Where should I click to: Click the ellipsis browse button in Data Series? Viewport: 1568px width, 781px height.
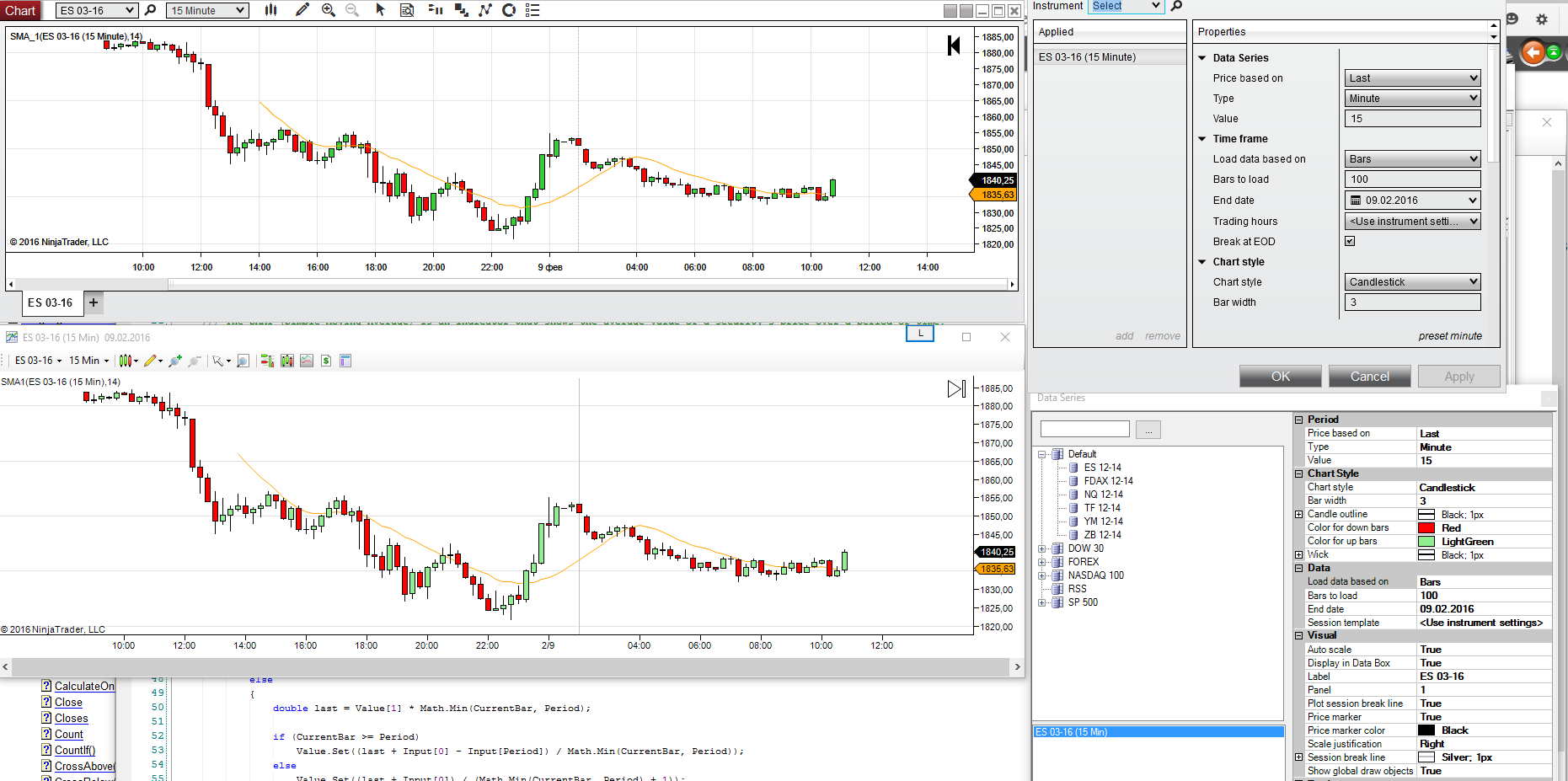point(1148,430)
